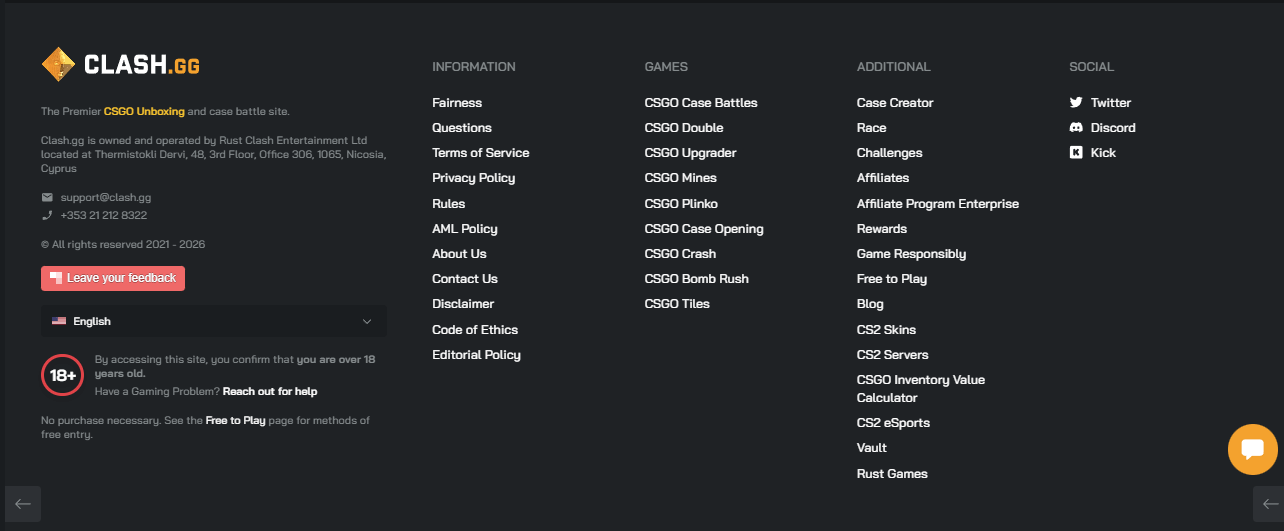Open the Affiliate Program Enterprise link
Image resolution: width=1284 pixels, height=531 pixels.
tap(937, 204)
